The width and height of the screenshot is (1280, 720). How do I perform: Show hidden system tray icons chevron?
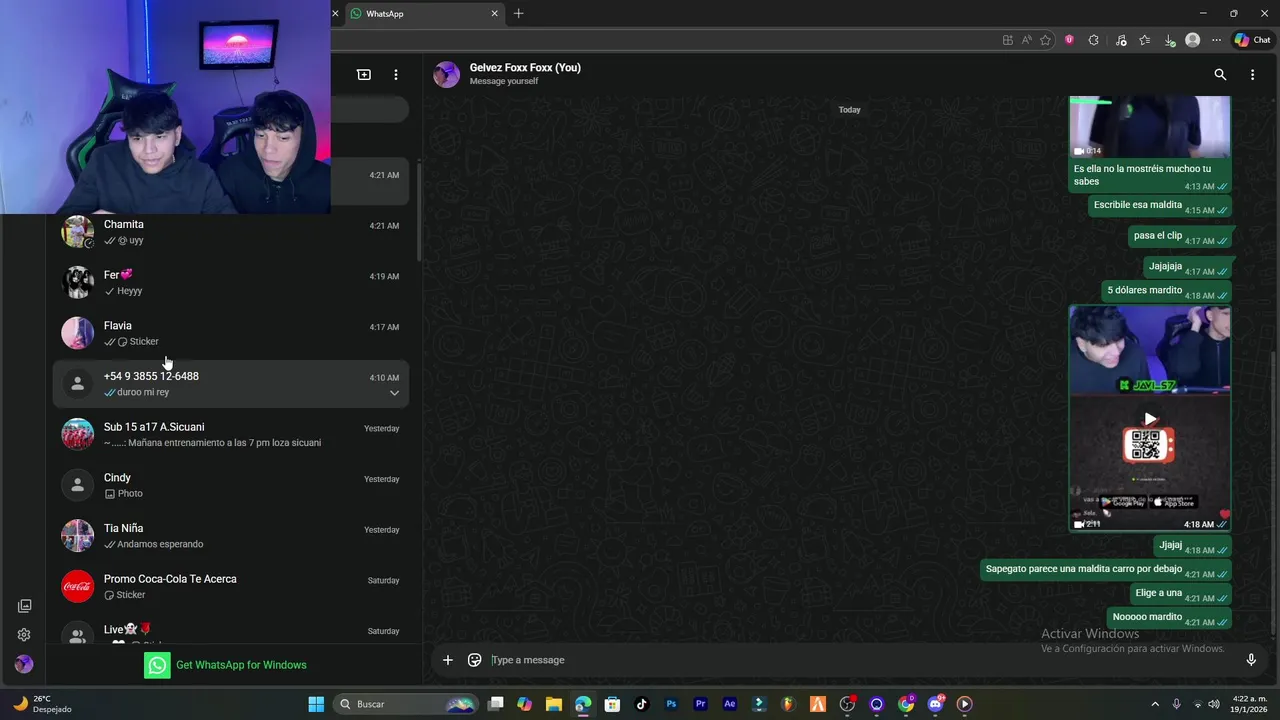pos(1155,704)
